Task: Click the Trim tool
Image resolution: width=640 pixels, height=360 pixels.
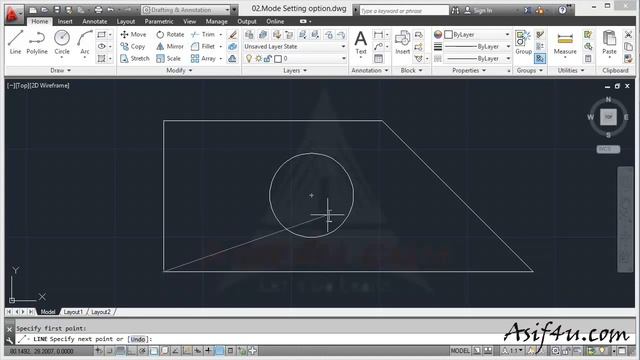Action: coord(203,35)
